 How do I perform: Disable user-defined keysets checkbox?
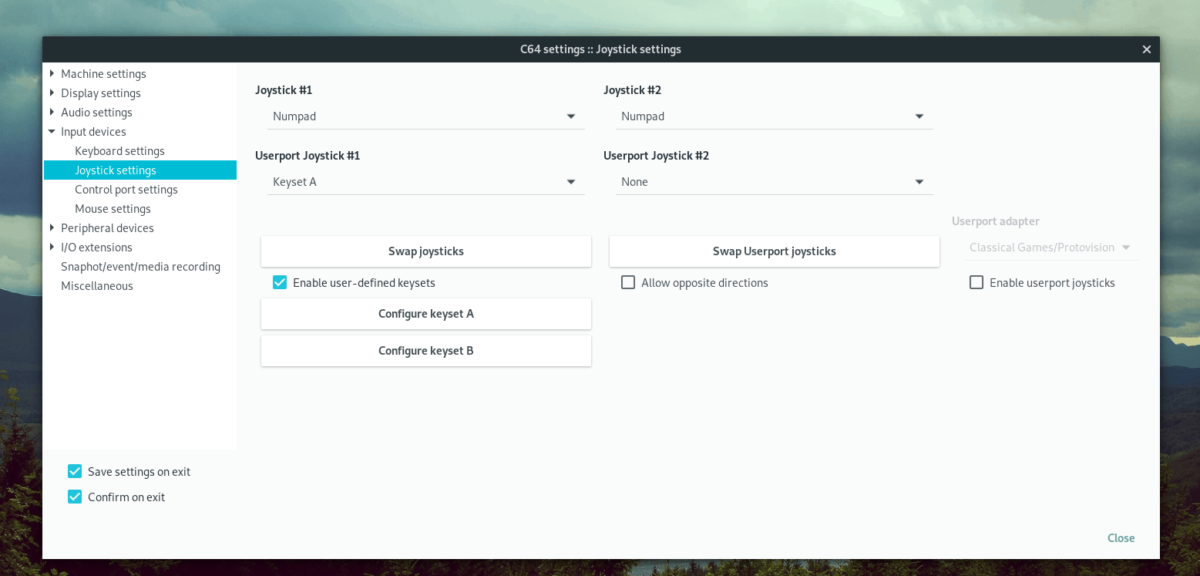[x=280, y=283]
